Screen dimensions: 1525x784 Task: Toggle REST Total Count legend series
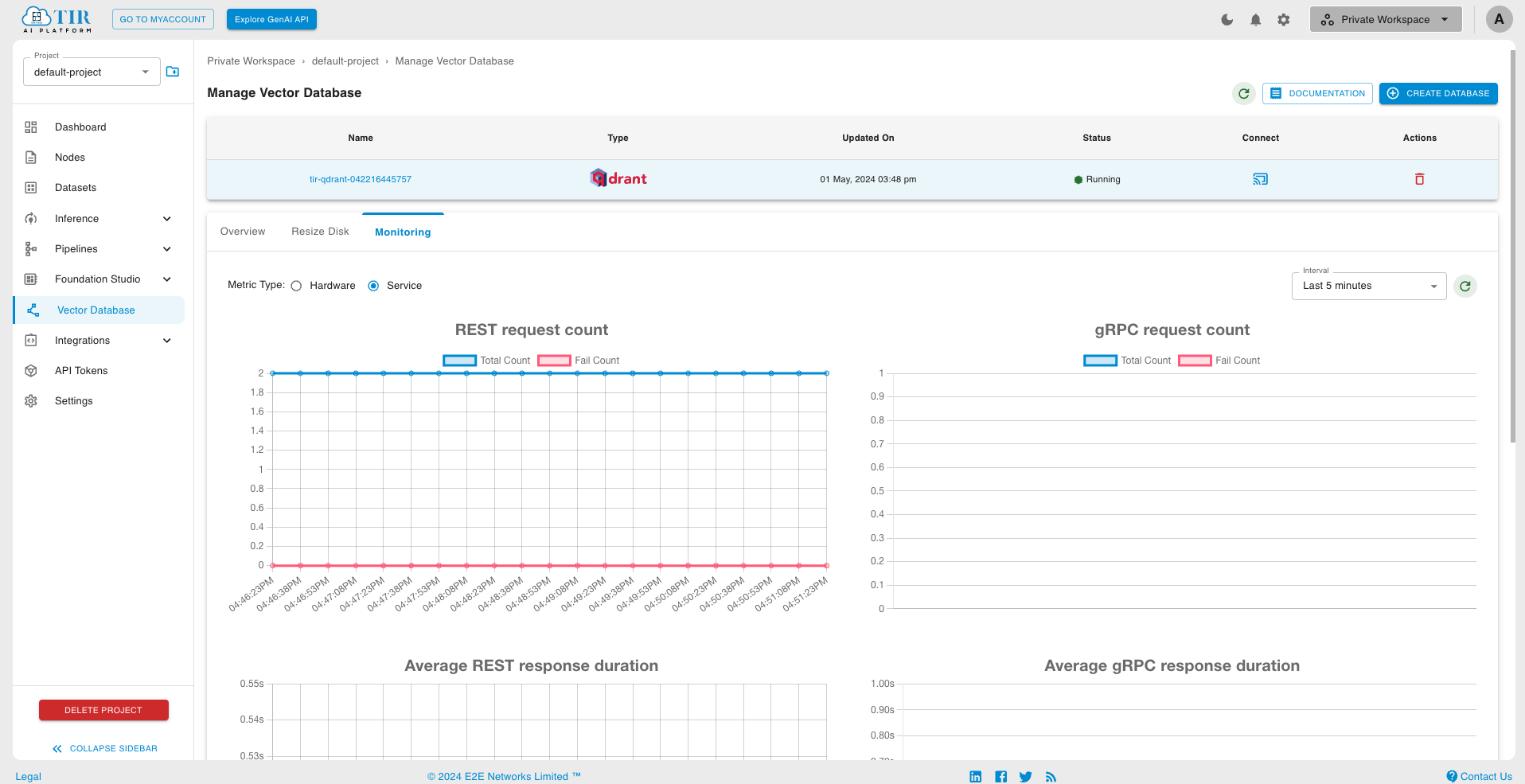click(x=486, y=361)
